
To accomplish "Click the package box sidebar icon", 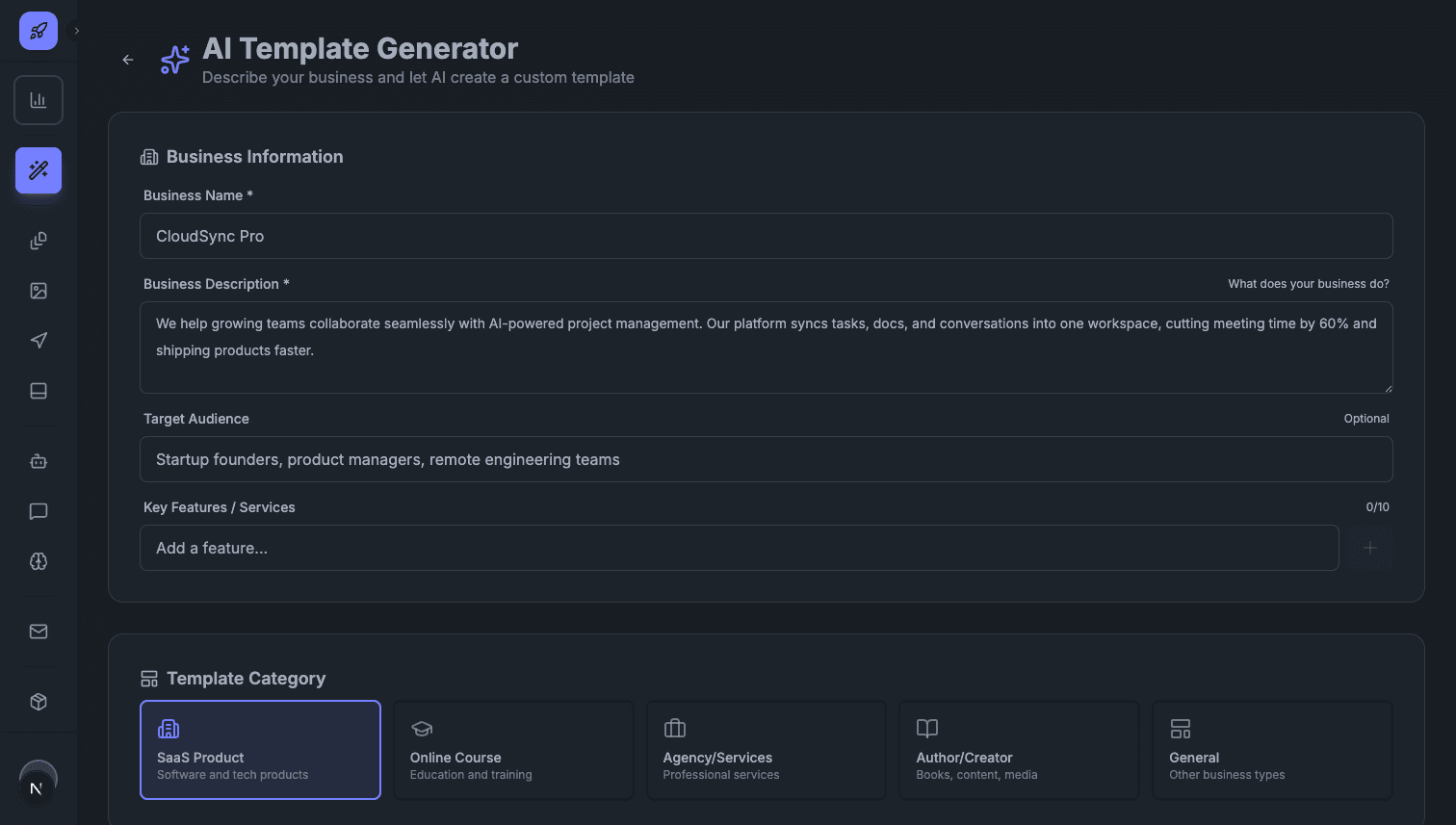I will coord(39,702).
